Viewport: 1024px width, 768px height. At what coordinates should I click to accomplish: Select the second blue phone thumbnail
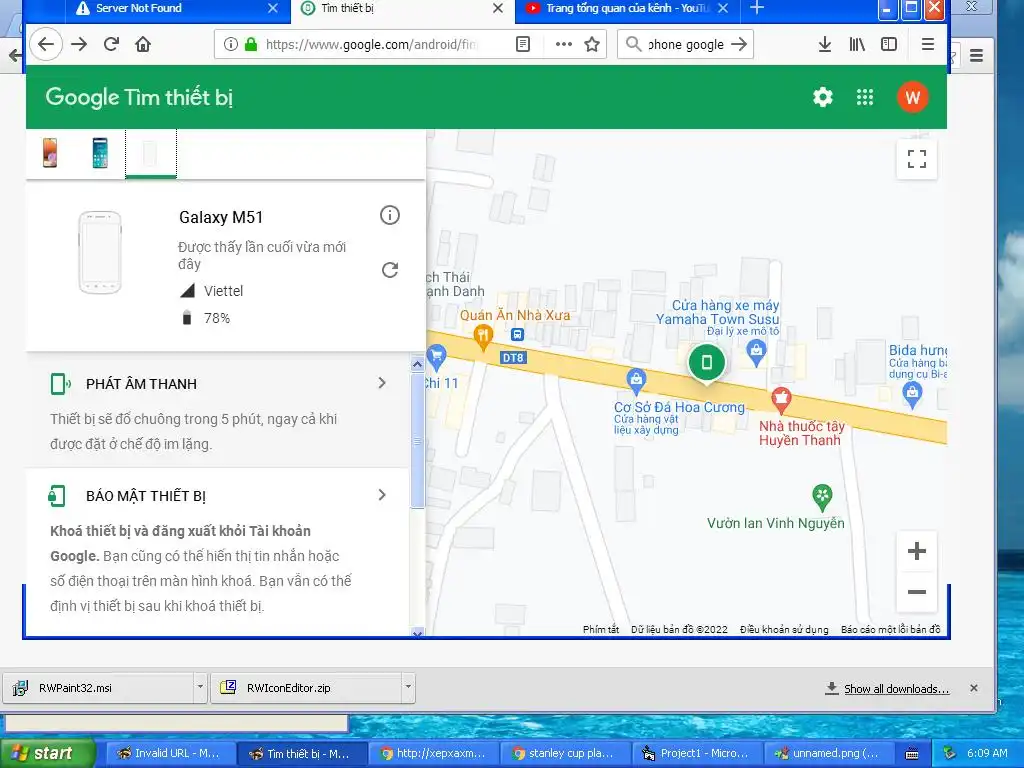100,153
